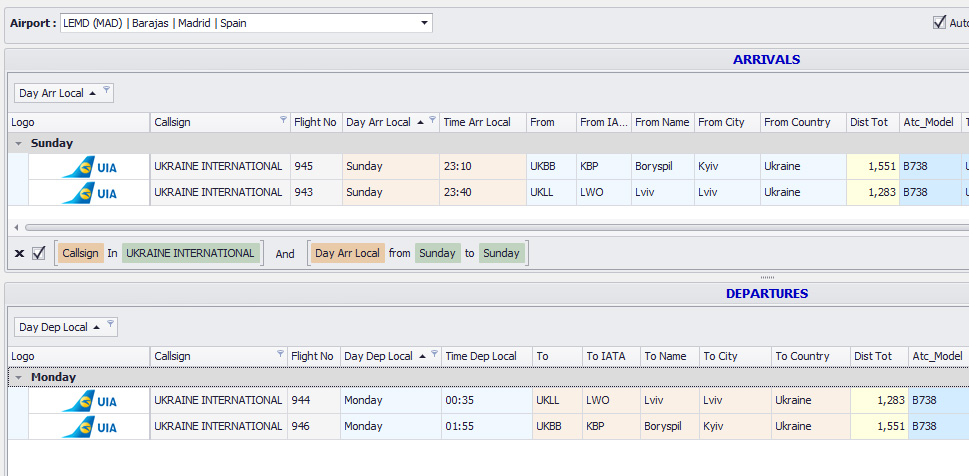Image resolution: width=969 pixels, height=476 pixels.
Task: Click Day Dep Local grouping chip in Departures
Action: click(66, 327)
